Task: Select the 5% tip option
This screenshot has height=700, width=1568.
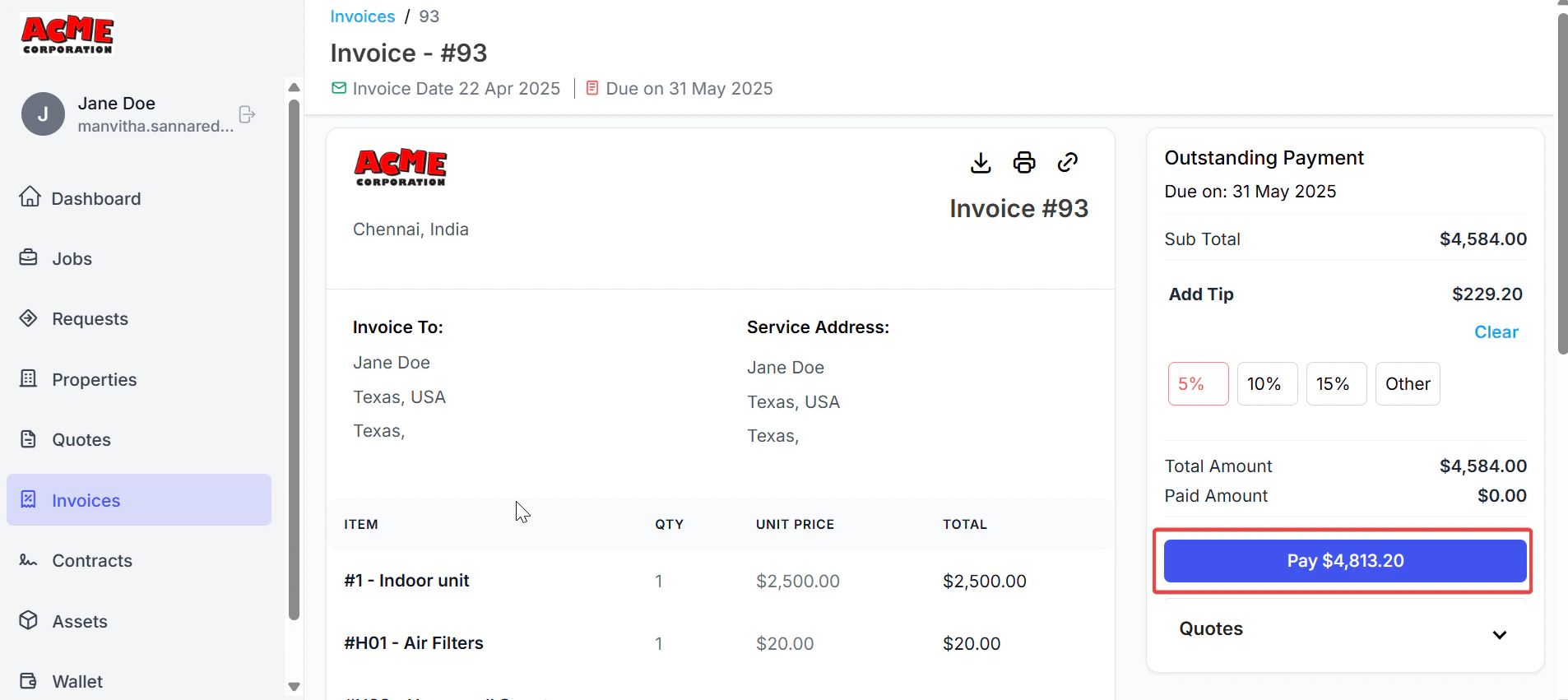Action: coord(1198,383)
